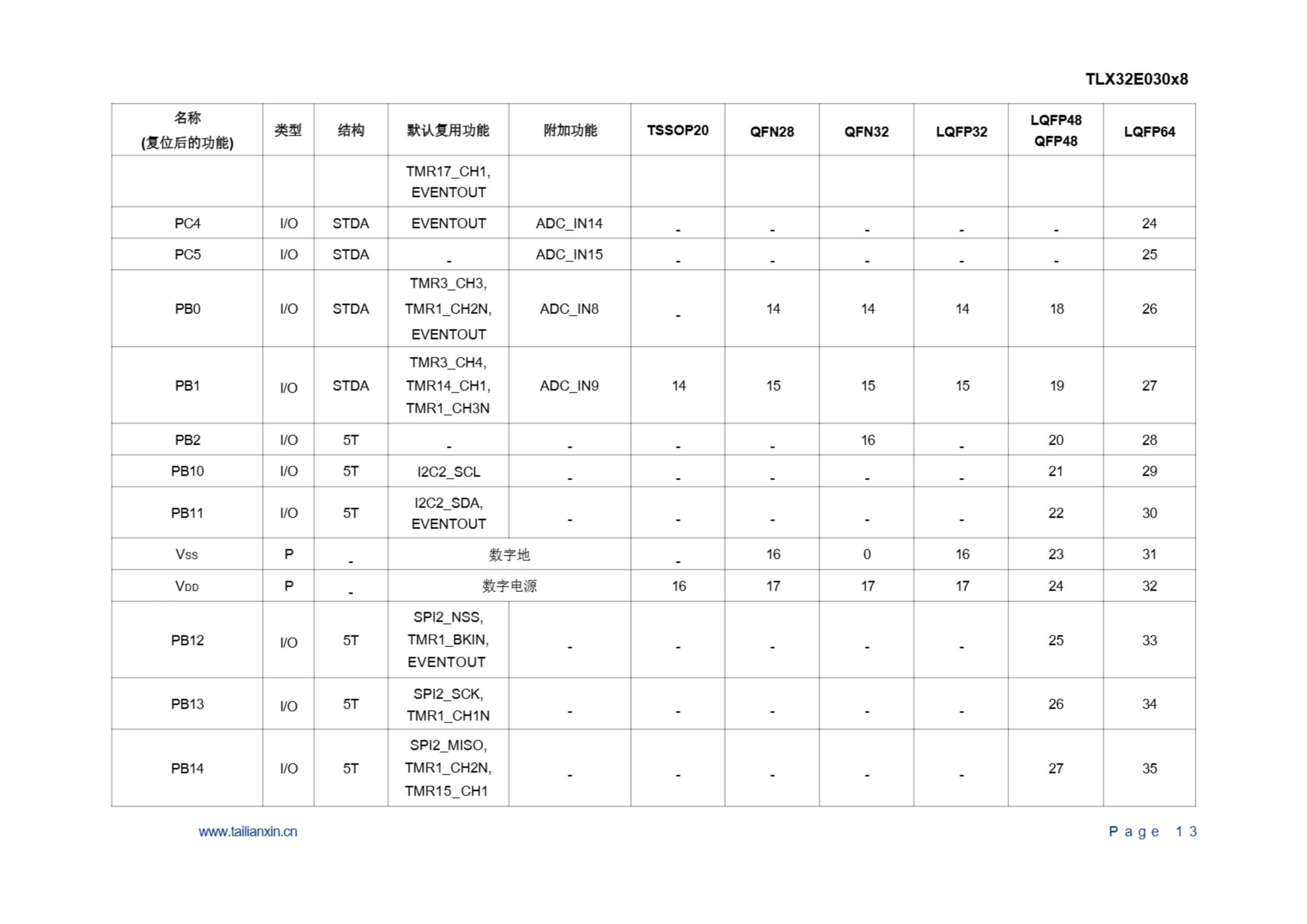Image resolution: width=1307 pixels, height=924 pixels.
Task: Click the TSSOP20 column header
Action: coord(677,130)
